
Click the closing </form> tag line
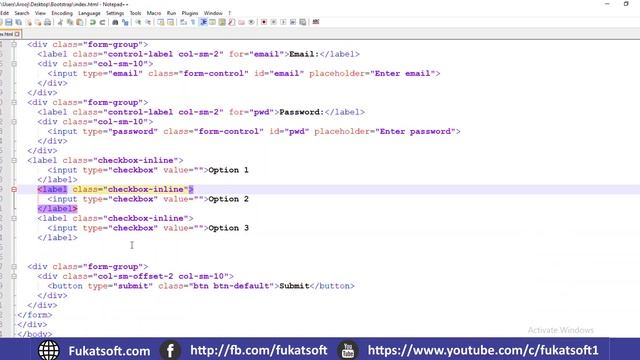tap(35, 315)
